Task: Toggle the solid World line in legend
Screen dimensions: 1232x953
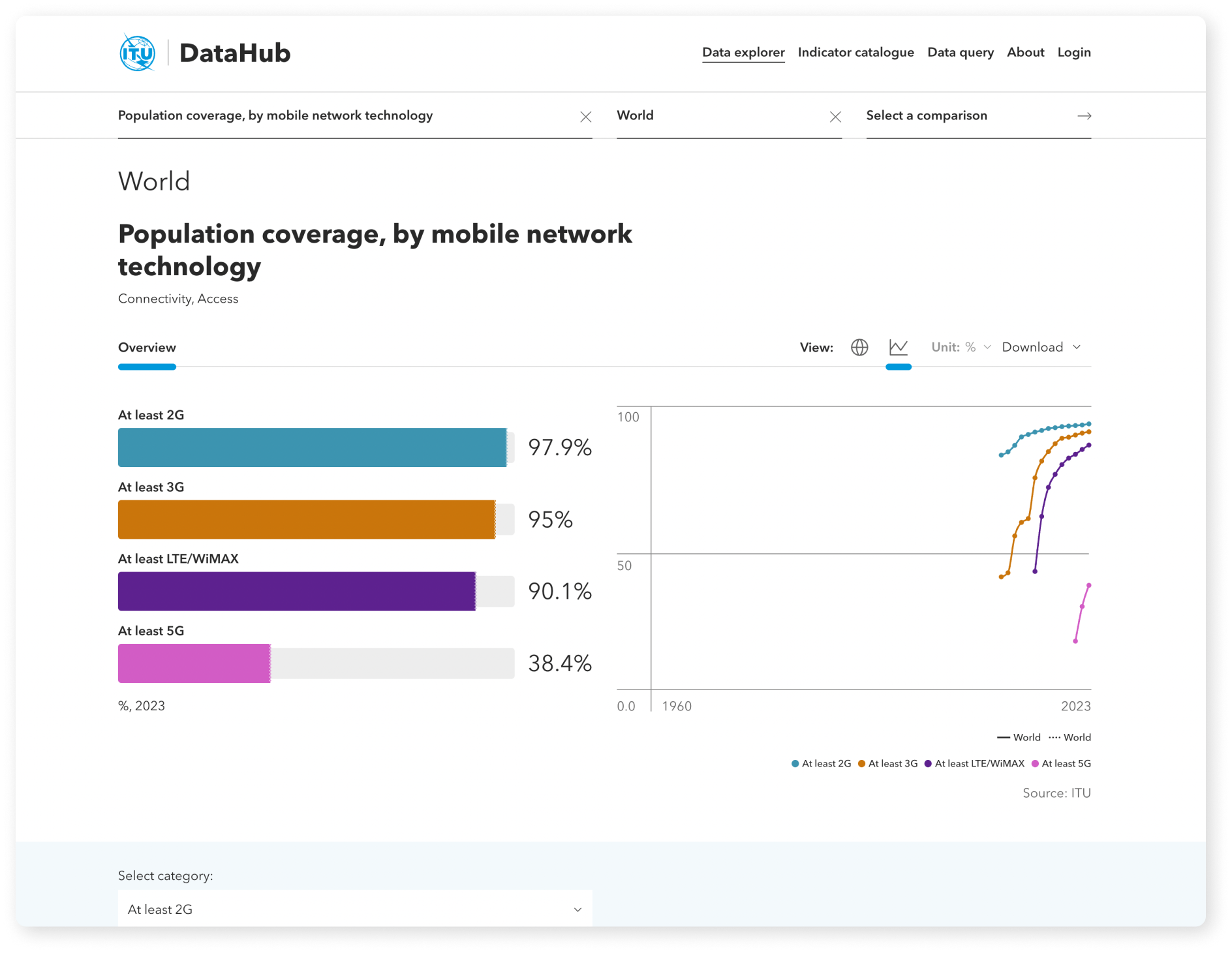Action: point(1004,737)
